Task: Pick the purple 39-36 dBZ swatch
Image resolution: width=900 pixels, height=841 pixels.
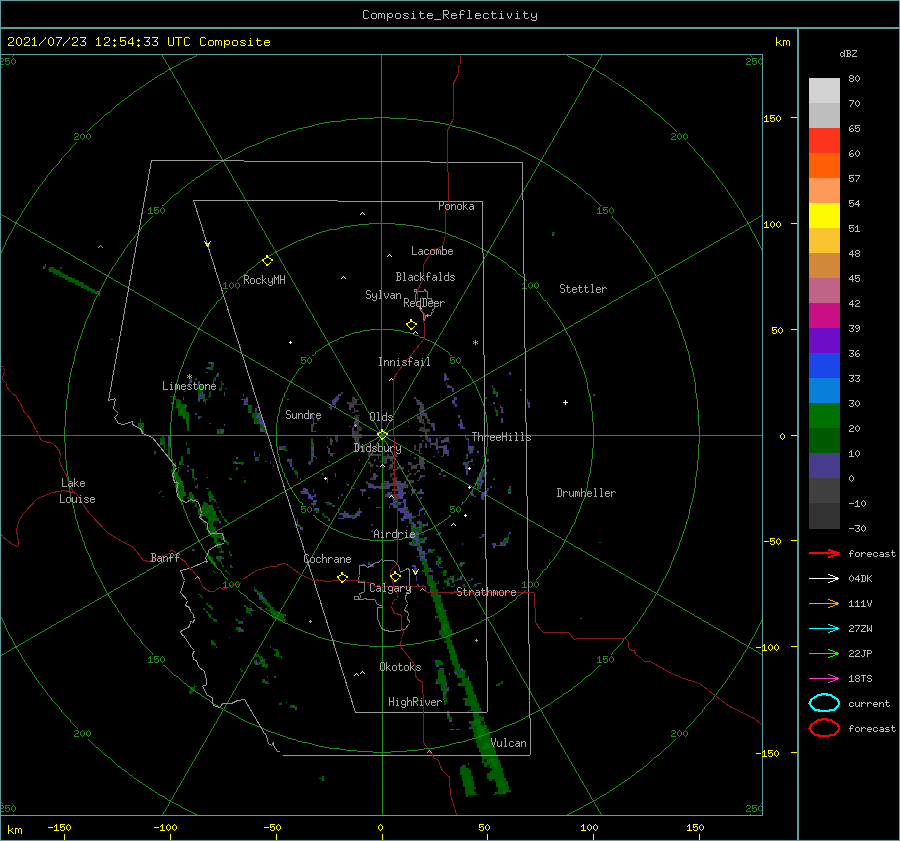Action: (x=824, y=341)
